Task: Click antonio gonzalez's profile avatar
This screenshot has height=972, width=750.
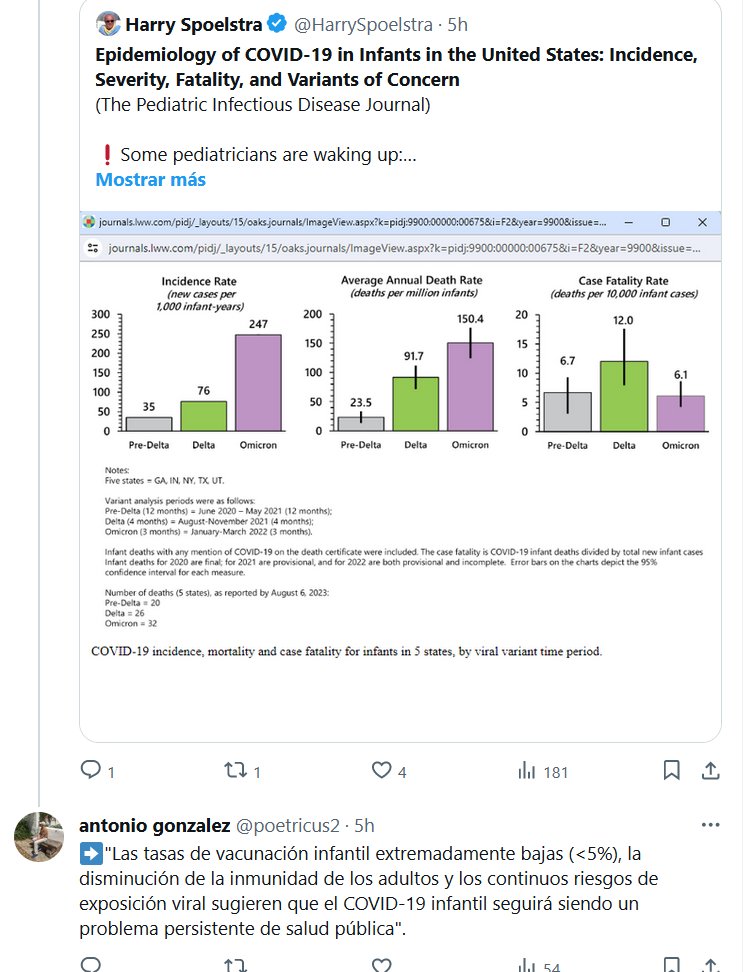Action: pos(39,836)
